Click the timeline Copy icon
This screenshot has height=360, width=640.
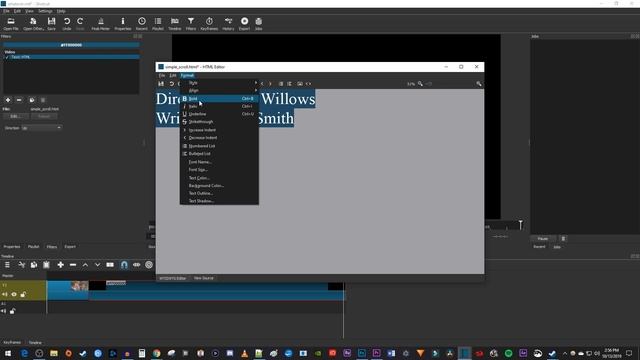(x=34, y=265)
